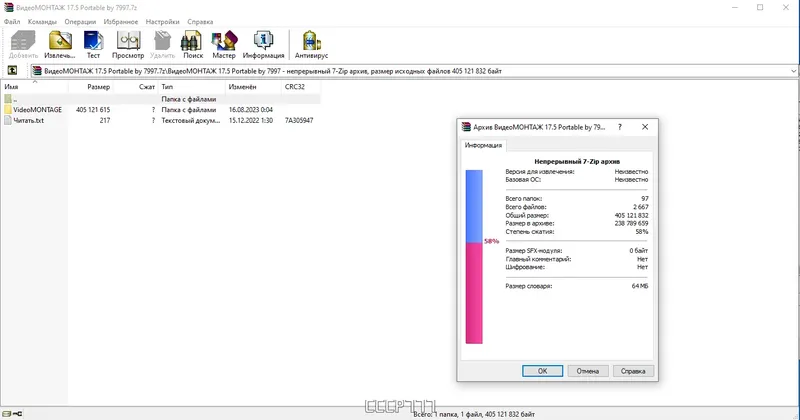Select the Читать.txt file row
800x420 pixels.
pyautogui.click(x=161, y=120)
